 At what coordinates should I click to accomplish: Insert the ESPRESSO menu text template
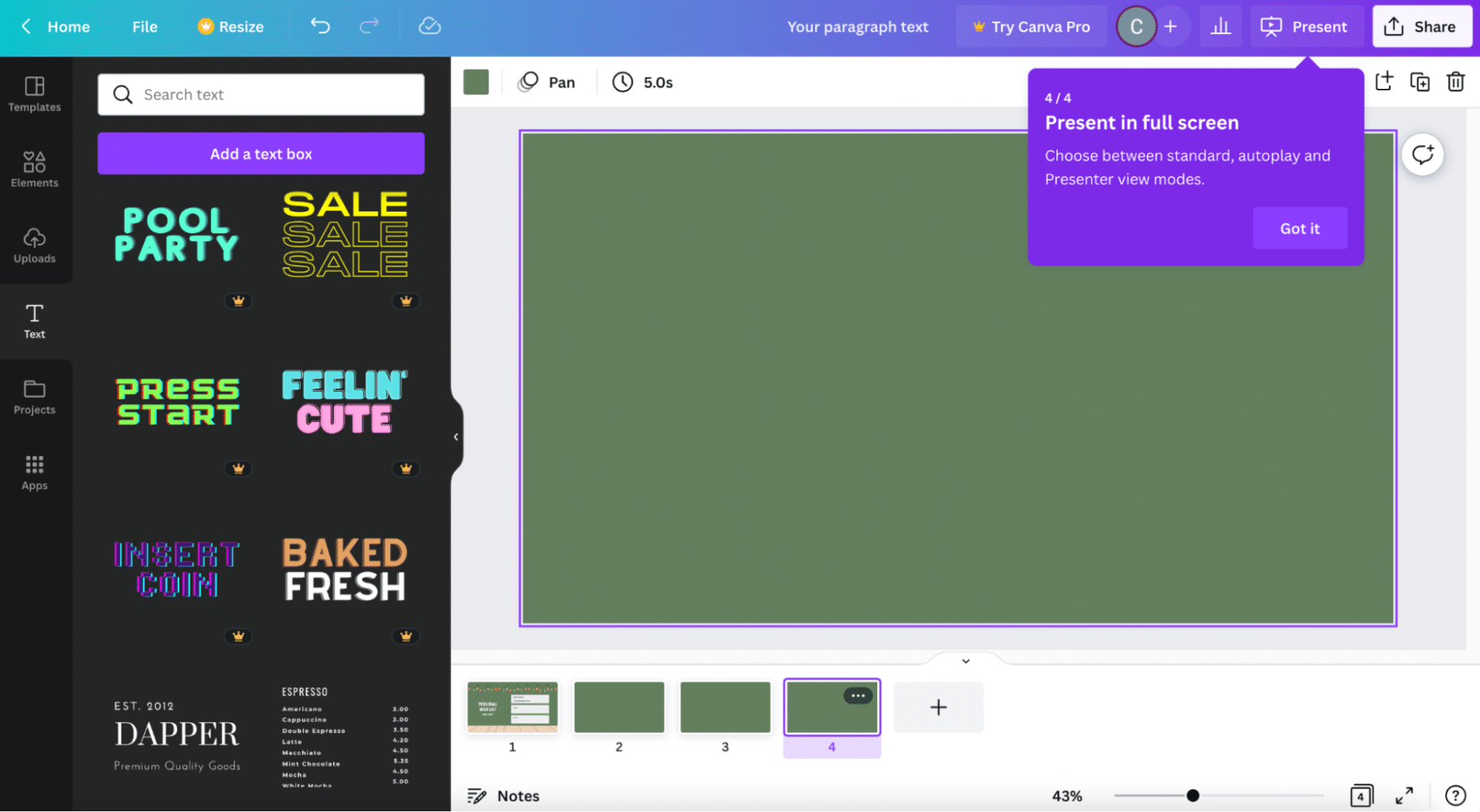[x=345, y=736]
